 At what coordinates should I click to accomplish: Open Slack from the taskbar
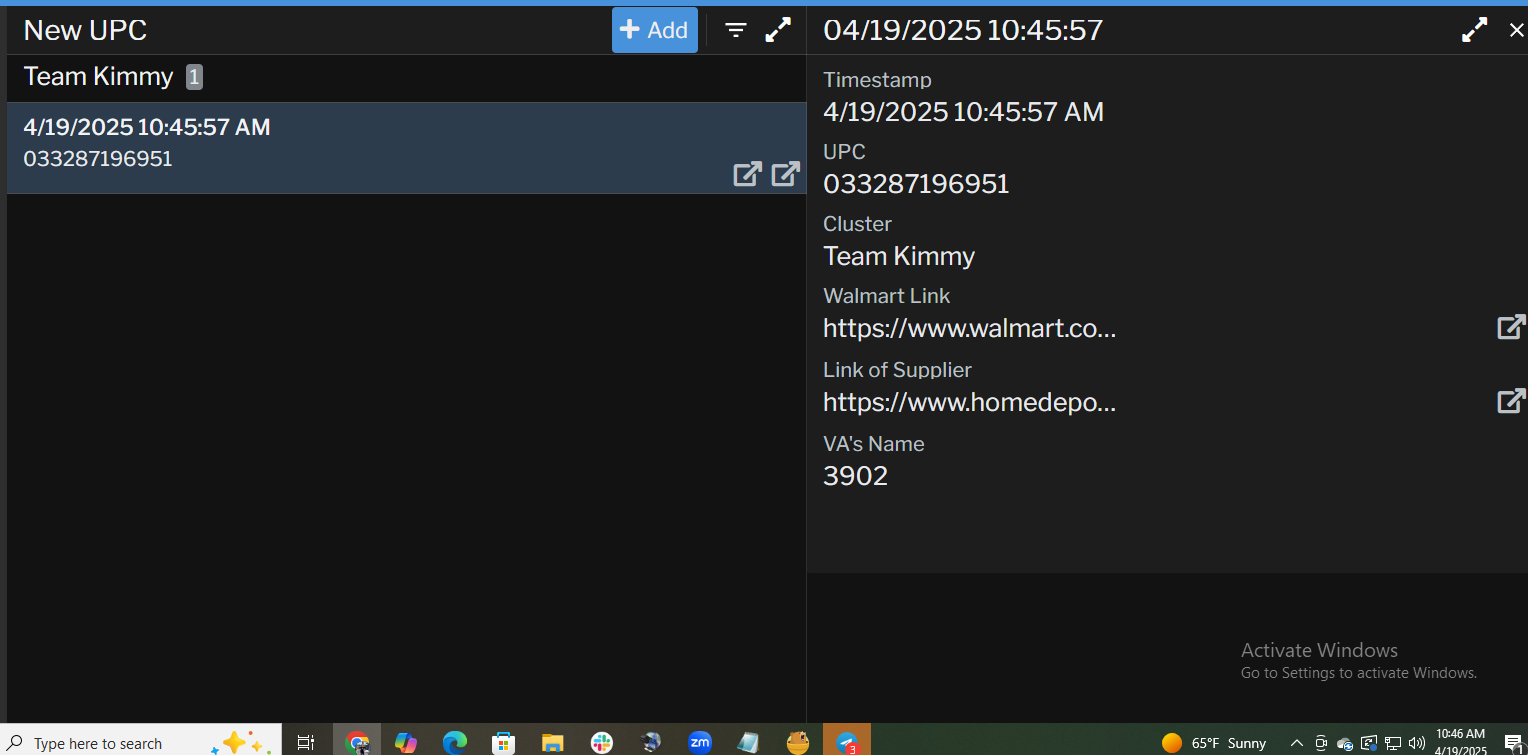(601, 742)
